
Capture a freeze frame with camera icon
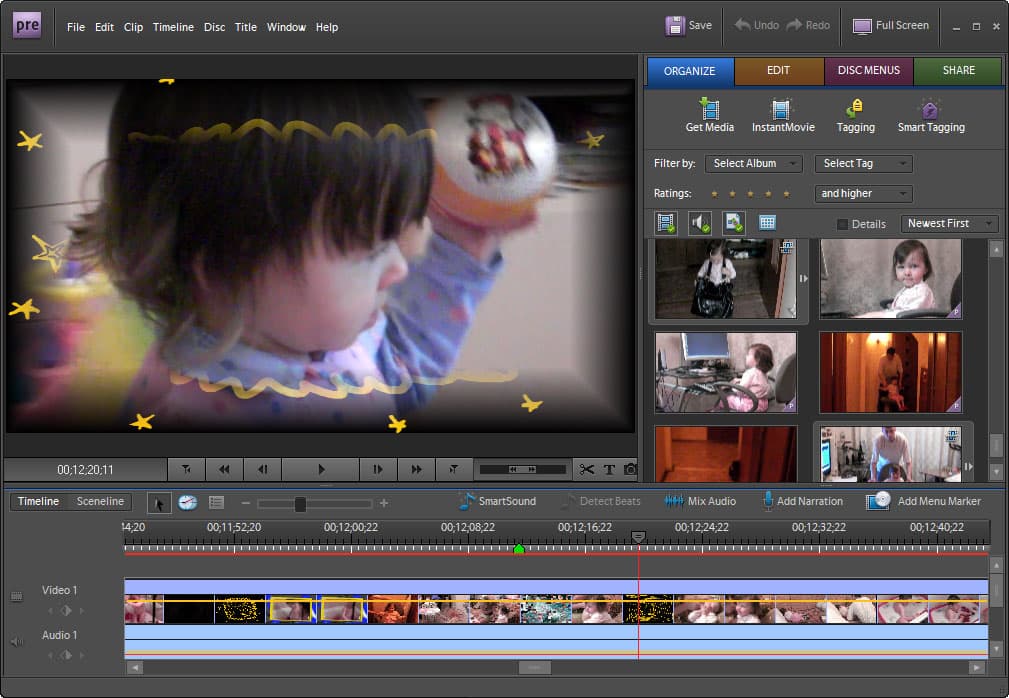(630, 469)
